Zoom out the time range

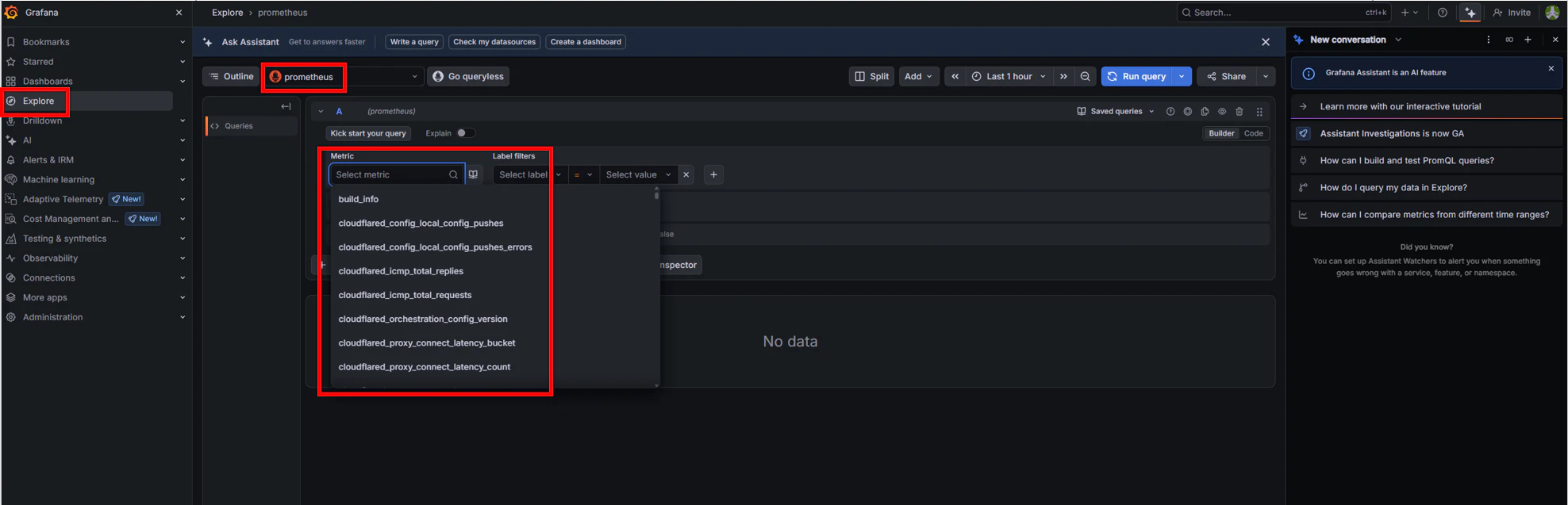[x=1085, y=76]
